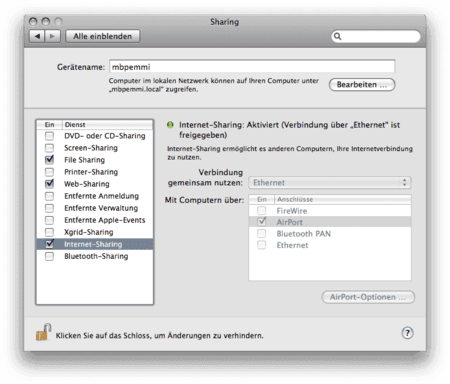450x384 pixels.
Task: Click the green Internet-Sharing status indicator
Action: 170,125
